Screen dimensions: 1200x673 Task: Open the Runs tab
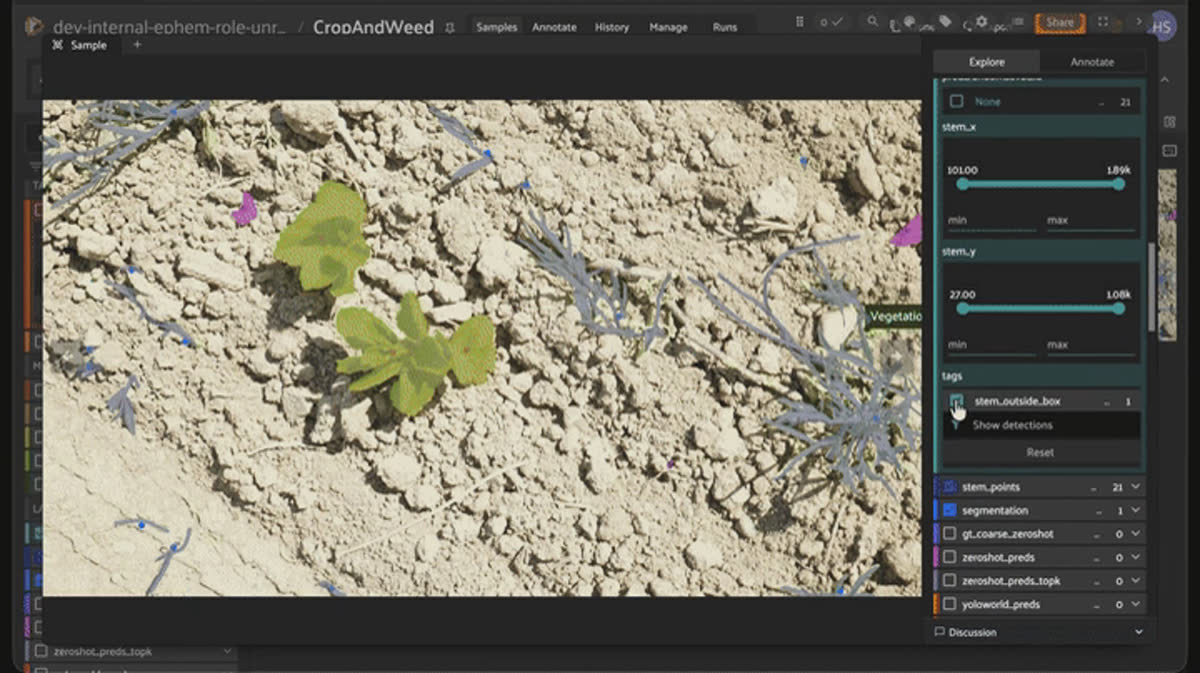[x=725, y=27]
